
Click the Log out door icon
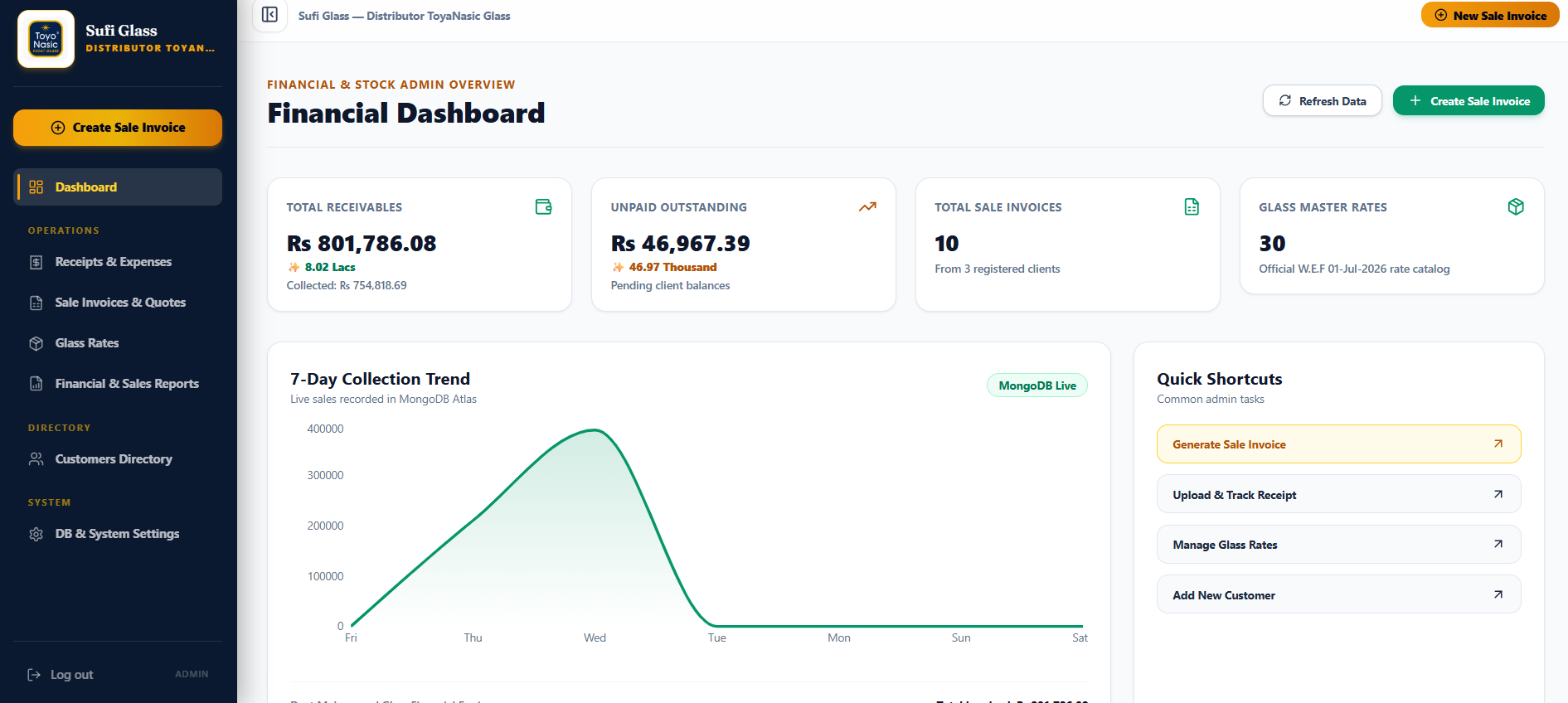point(34,675)
